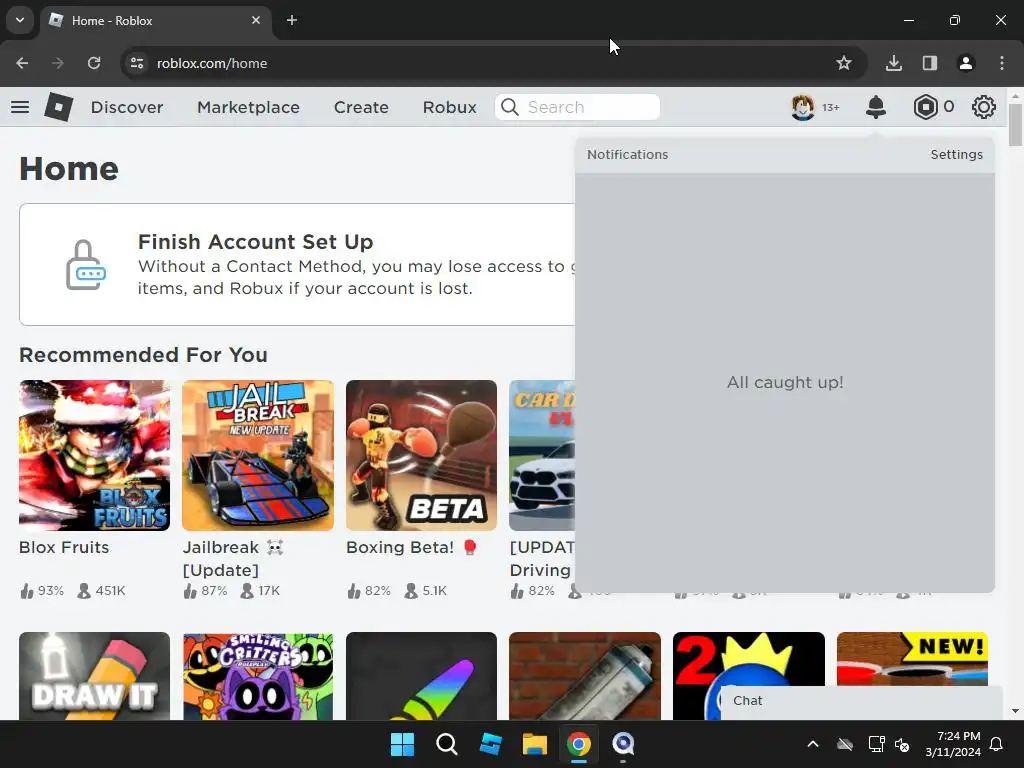
Task: Click the rainbow crayon game thumbnail
Action: (x=421, y=676)
